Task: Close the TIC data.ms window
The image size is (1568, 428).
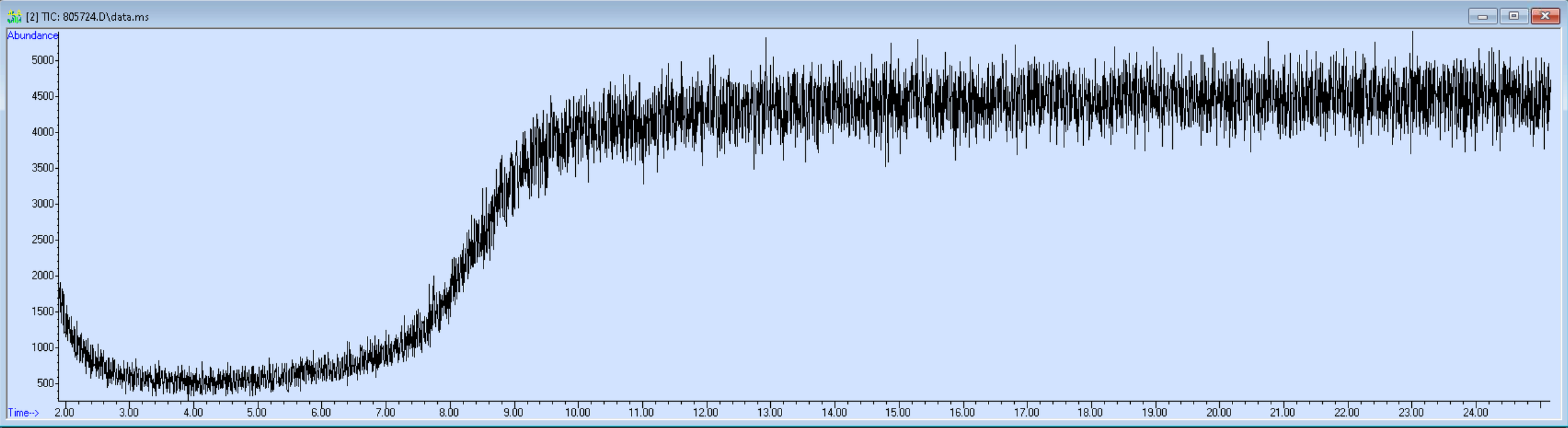Action: (x=1545, y=16)
